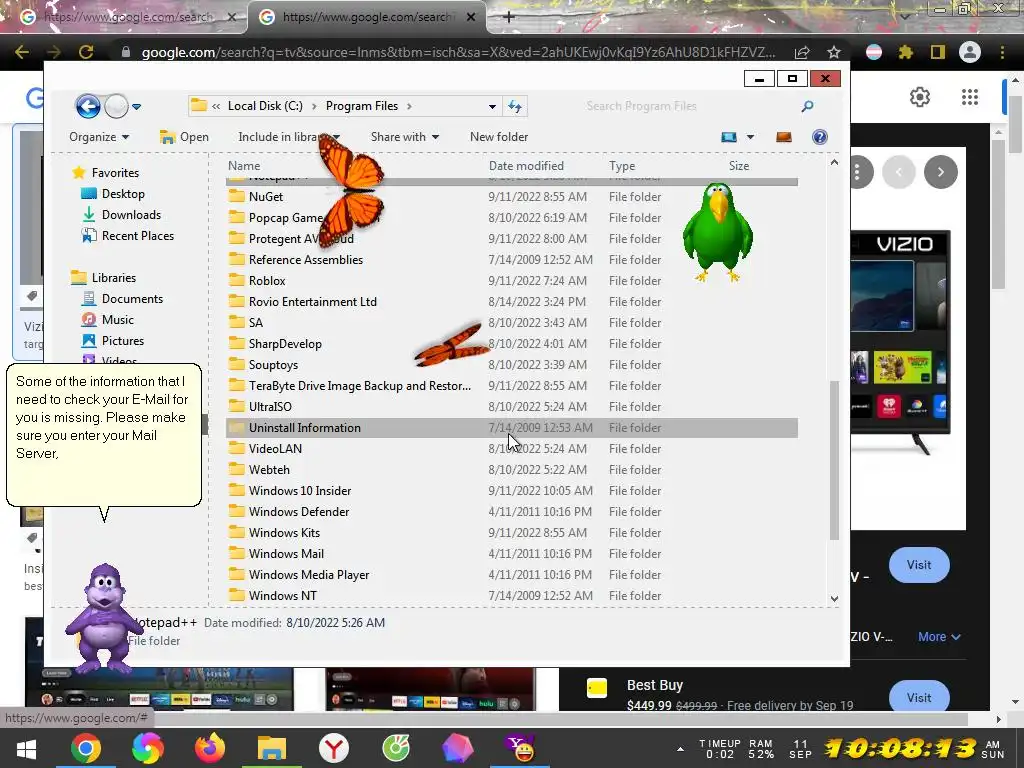Select the UltraISO folder icon
Viewport: 1024px width, 768px height.
tap(236, 406)
